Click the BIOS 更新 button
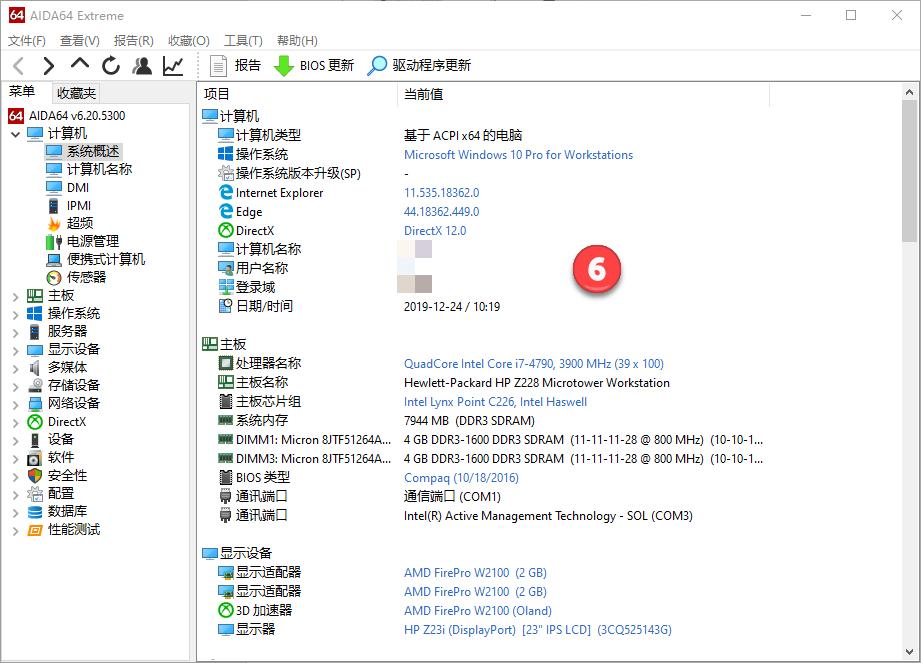Image resolution: width=921 pixels, height=663 pixels. [x=314, y=66]
